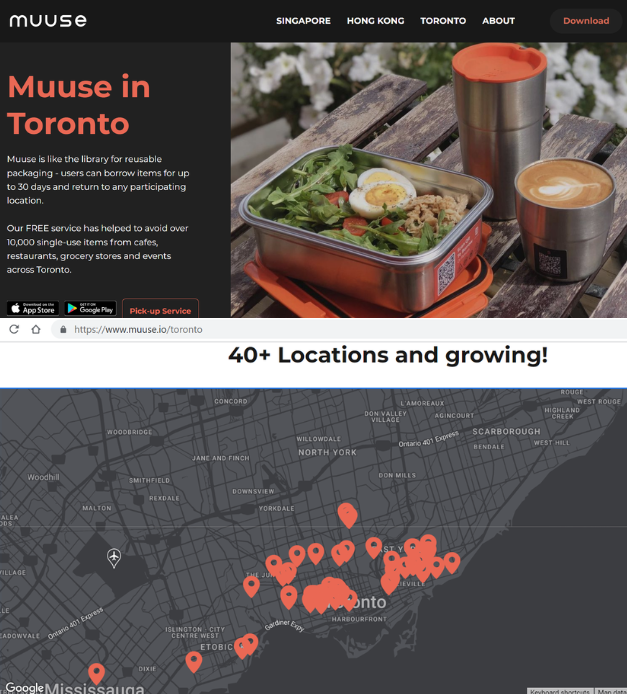Open the About page

point(498,21)
